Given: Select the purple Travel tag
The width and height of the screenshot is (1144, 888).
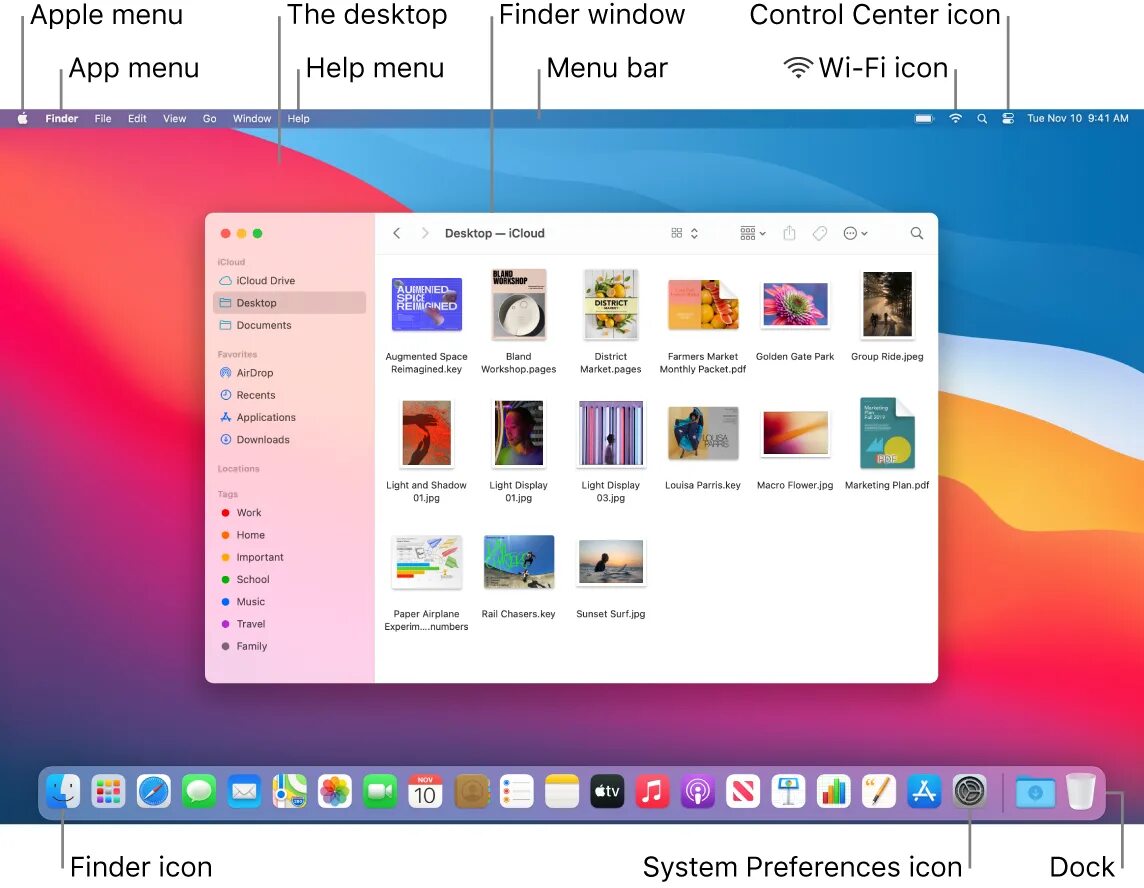Looking at the screenshot, I should pyautogui.click(x=290, y=624).
